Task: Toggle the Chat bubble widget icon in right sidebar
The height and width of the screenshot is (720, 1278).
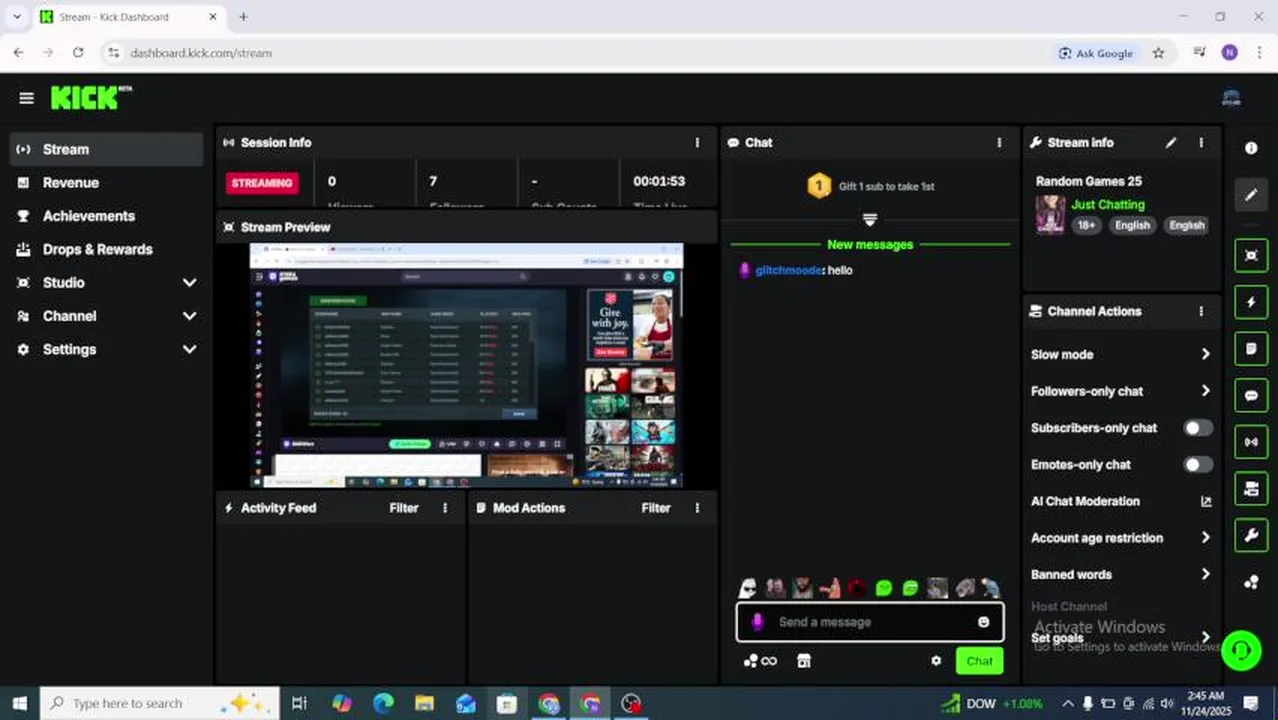Action: point(1251,395)
